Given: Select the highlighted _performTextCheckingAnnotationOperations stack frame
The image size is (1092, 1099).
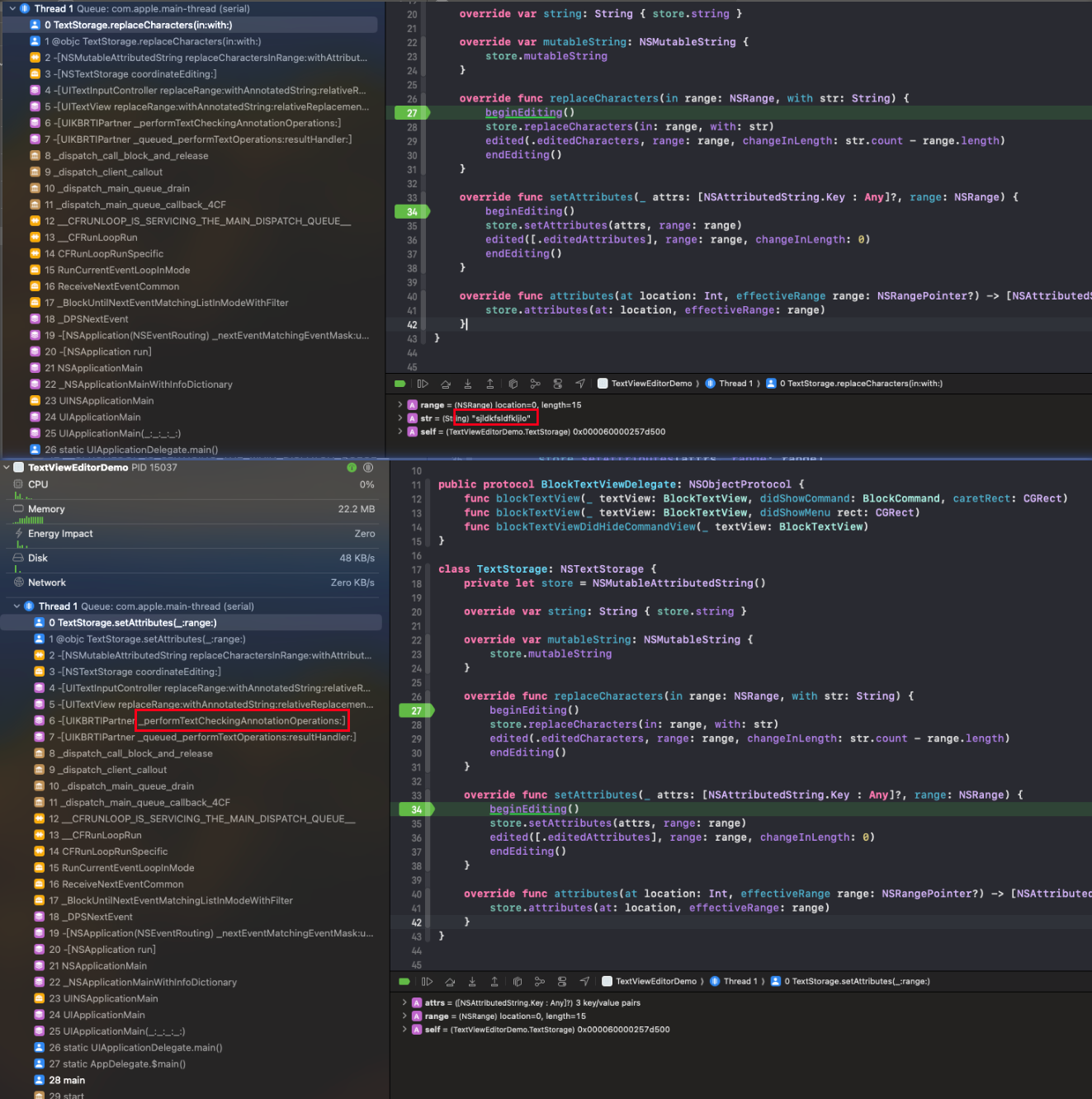Looking at the screenshot, I should coord(243,720).
